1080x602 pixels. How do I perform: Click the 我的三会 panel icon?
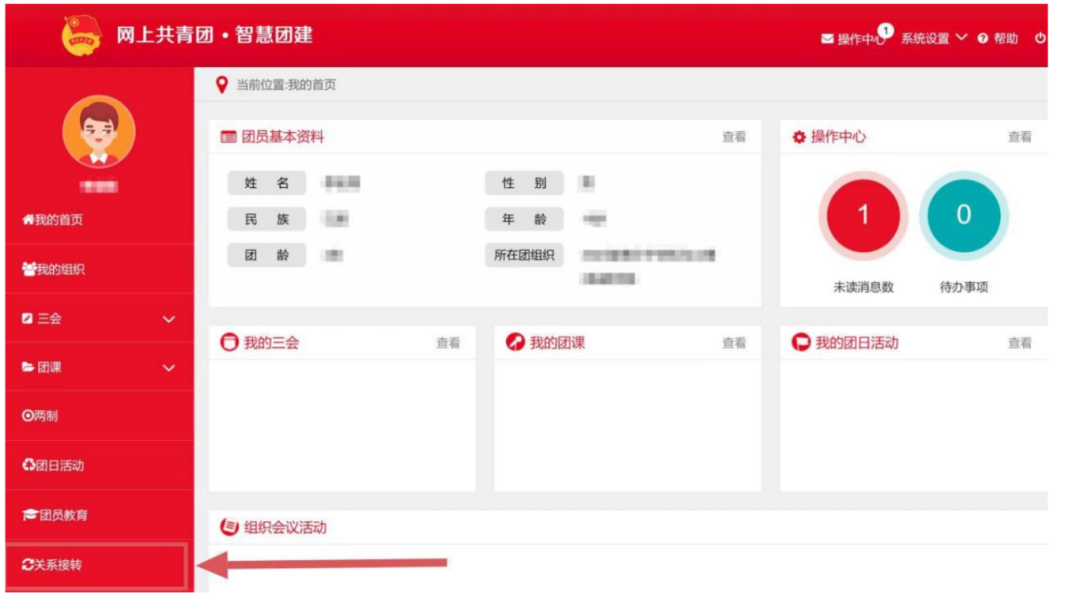pyautogui.click(x=230, y=343)
